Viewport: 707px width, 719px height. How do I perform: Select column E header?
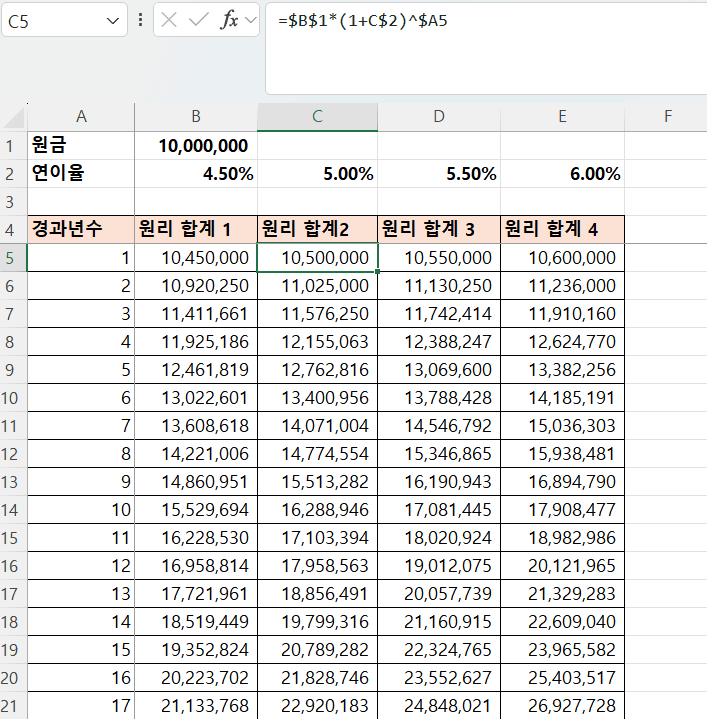tap(562, 117)
